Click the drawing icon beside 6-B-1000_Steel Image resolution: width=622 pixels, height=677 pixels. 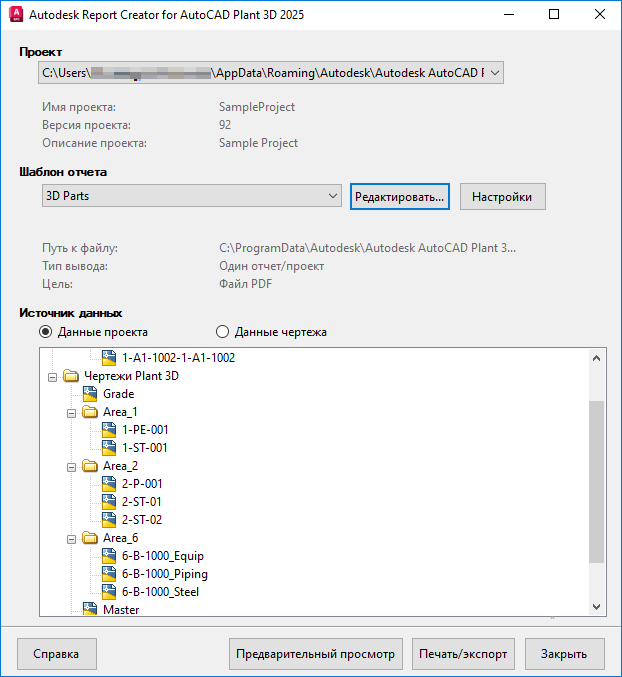pyautogui.click(x=109, y=592)
